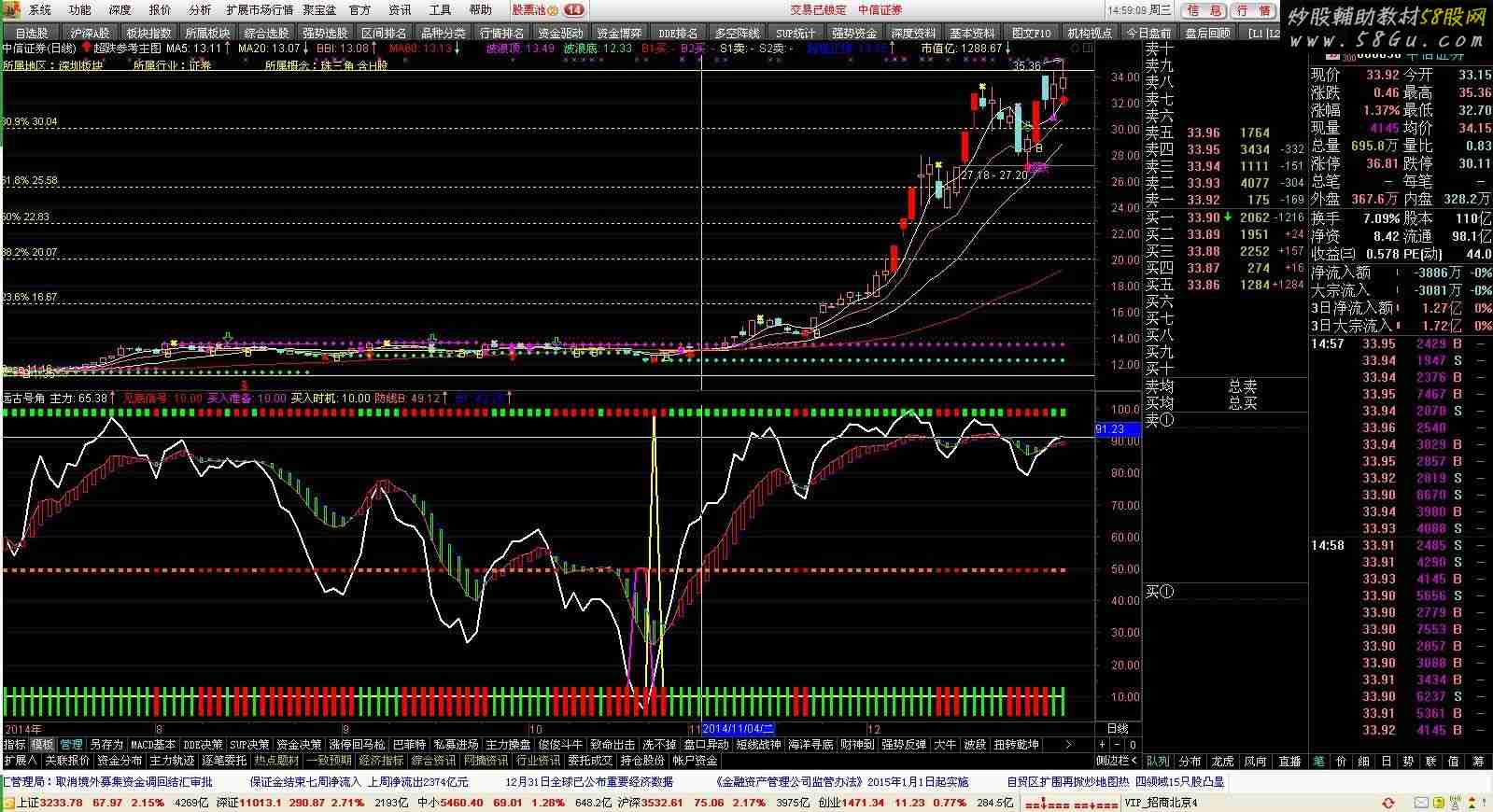Select the 板块指数 toolbar button
This screenshot has height=812, width=1493.
[148, 33]
